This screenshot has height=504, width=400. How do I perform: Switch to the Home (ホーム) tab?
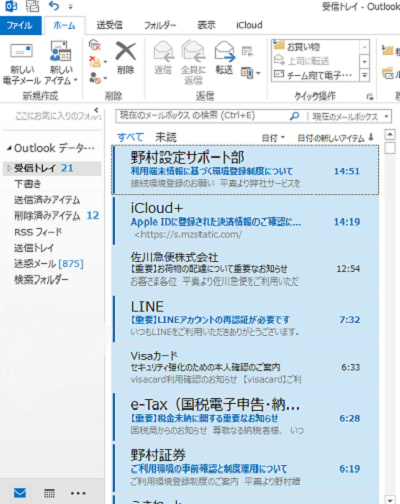click(64, 25)
